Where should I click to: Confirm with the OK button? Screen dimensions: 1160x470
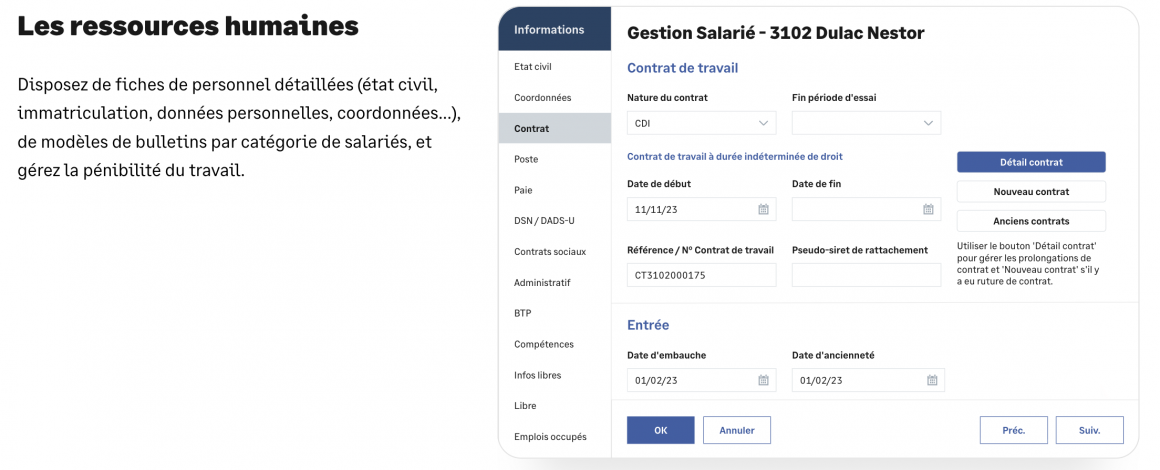tap(660, 430)
